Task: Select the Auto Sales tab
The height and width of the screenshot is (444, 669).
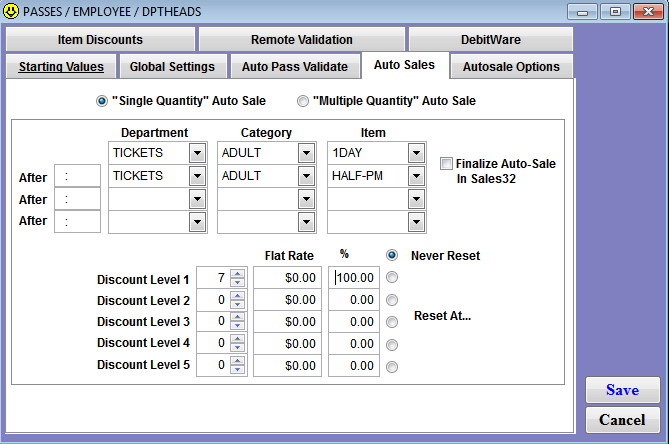Action: pyautogui.click(x=404, y=65)
